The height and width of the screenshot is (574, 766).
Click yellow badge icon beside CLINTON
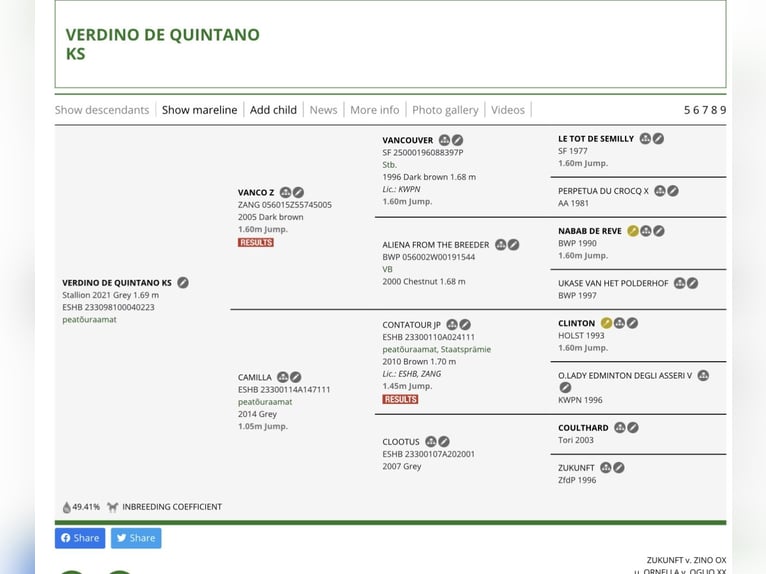606,323
